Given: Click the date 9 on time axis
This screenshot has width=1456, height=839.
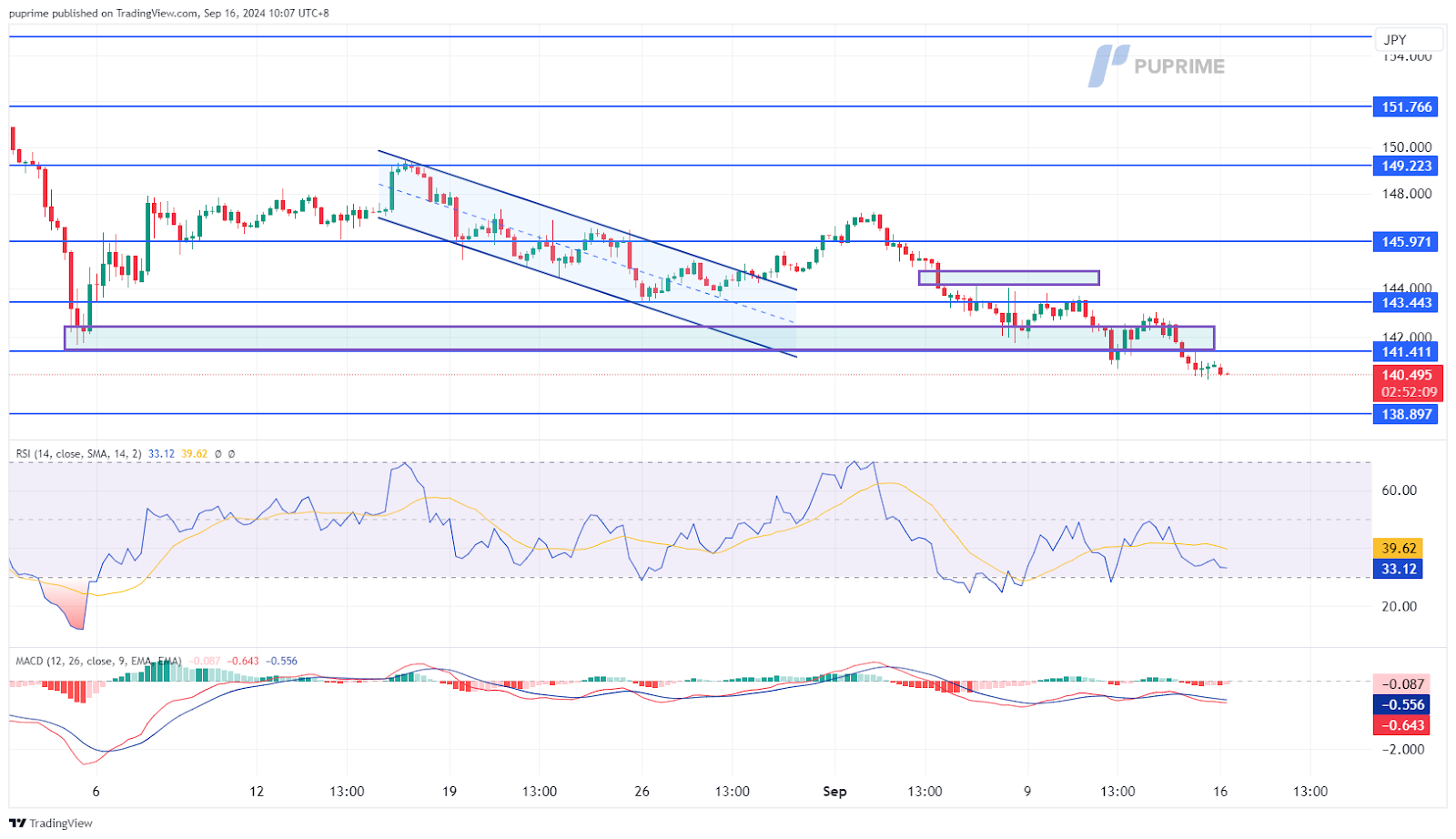Looking at the screenshot, I should [1027, 791].
